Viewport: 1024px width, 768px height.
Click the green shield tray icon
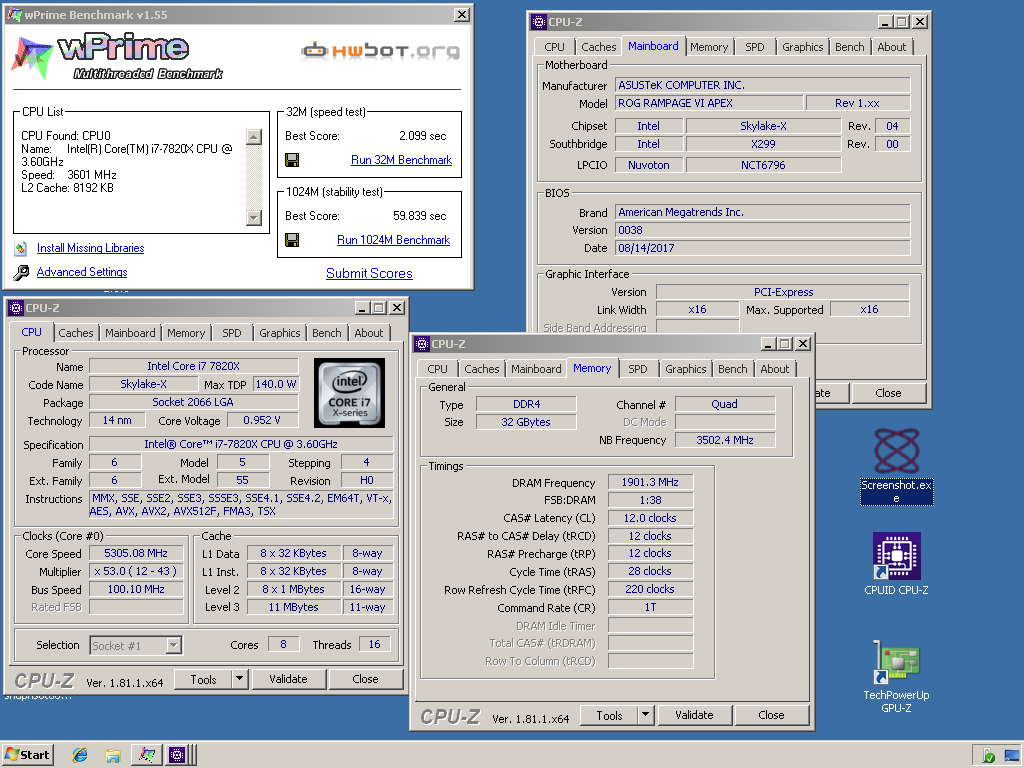pos(989,756)
